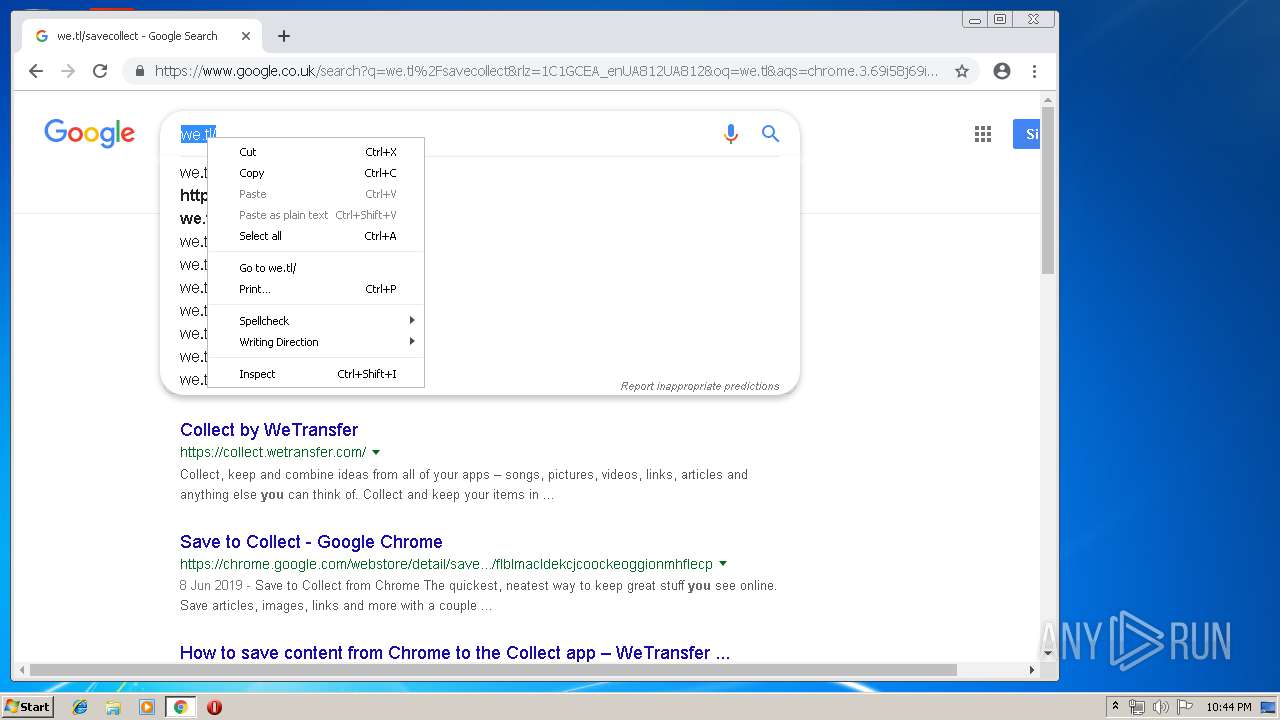Bookmark this page with the star

pos(962,71)
